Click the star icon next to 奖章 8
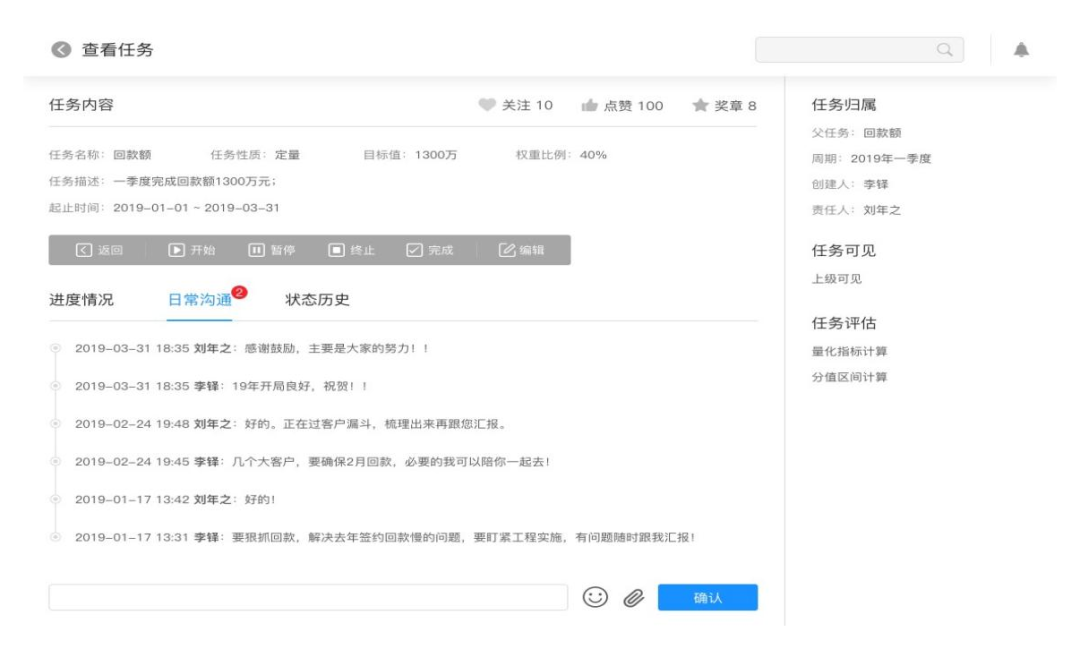Image resolution: width=1080 pixels, height=649 pixels. pos(701,105)
